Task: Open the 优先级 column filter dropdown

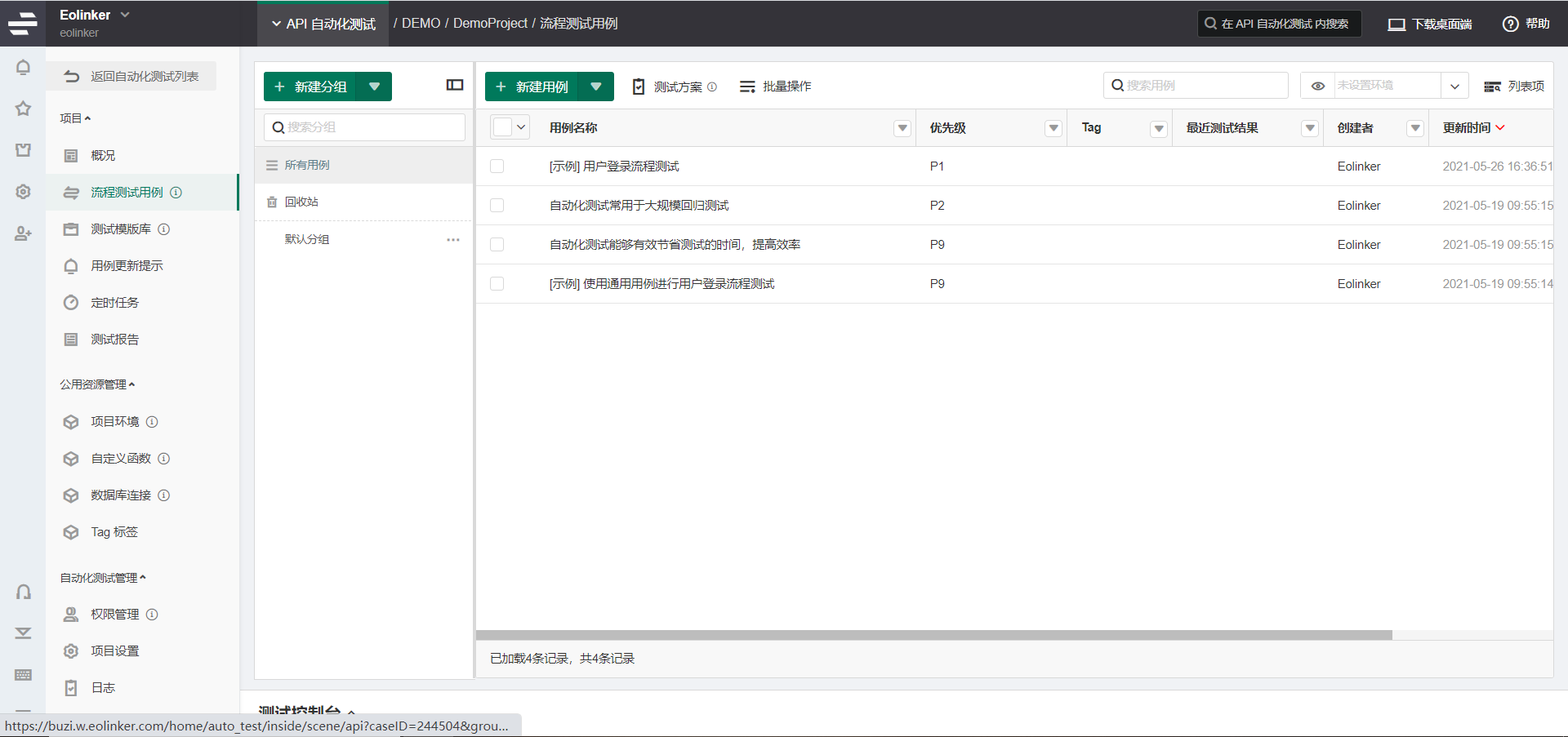Action: [1053, 128]
